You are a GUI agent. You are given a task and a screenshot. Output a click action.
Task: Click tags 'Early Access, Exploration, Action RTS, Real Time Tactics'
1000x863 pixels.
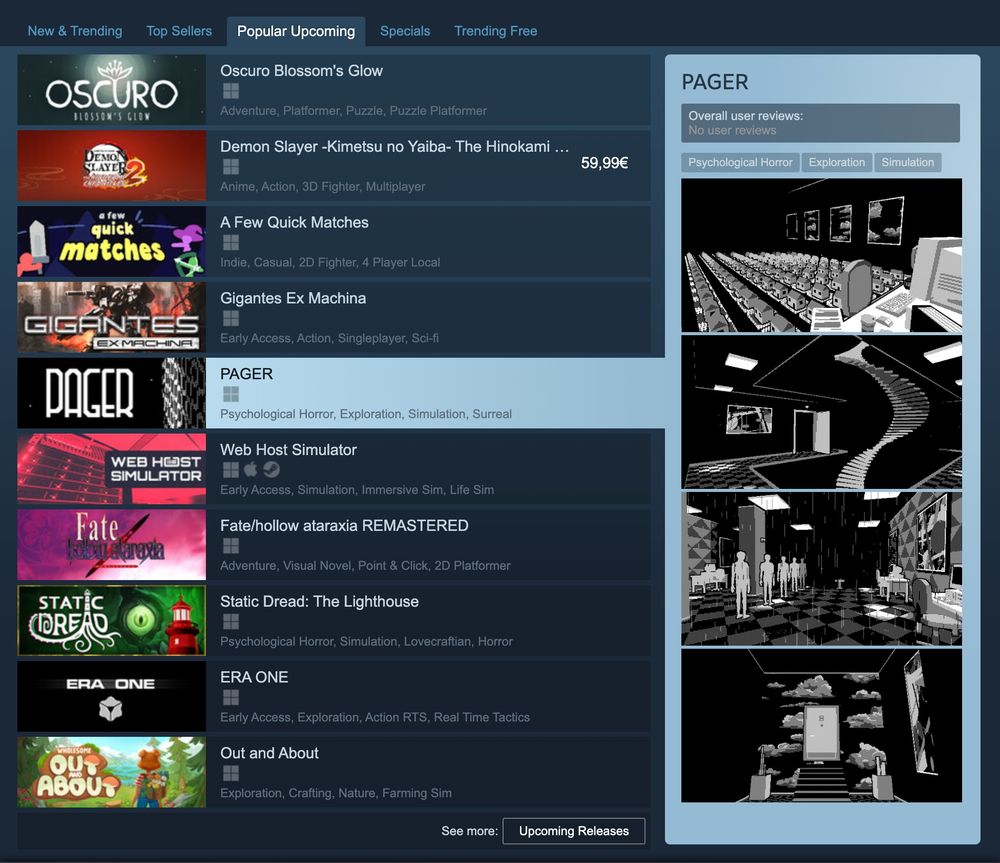click(x=375, y=718)
